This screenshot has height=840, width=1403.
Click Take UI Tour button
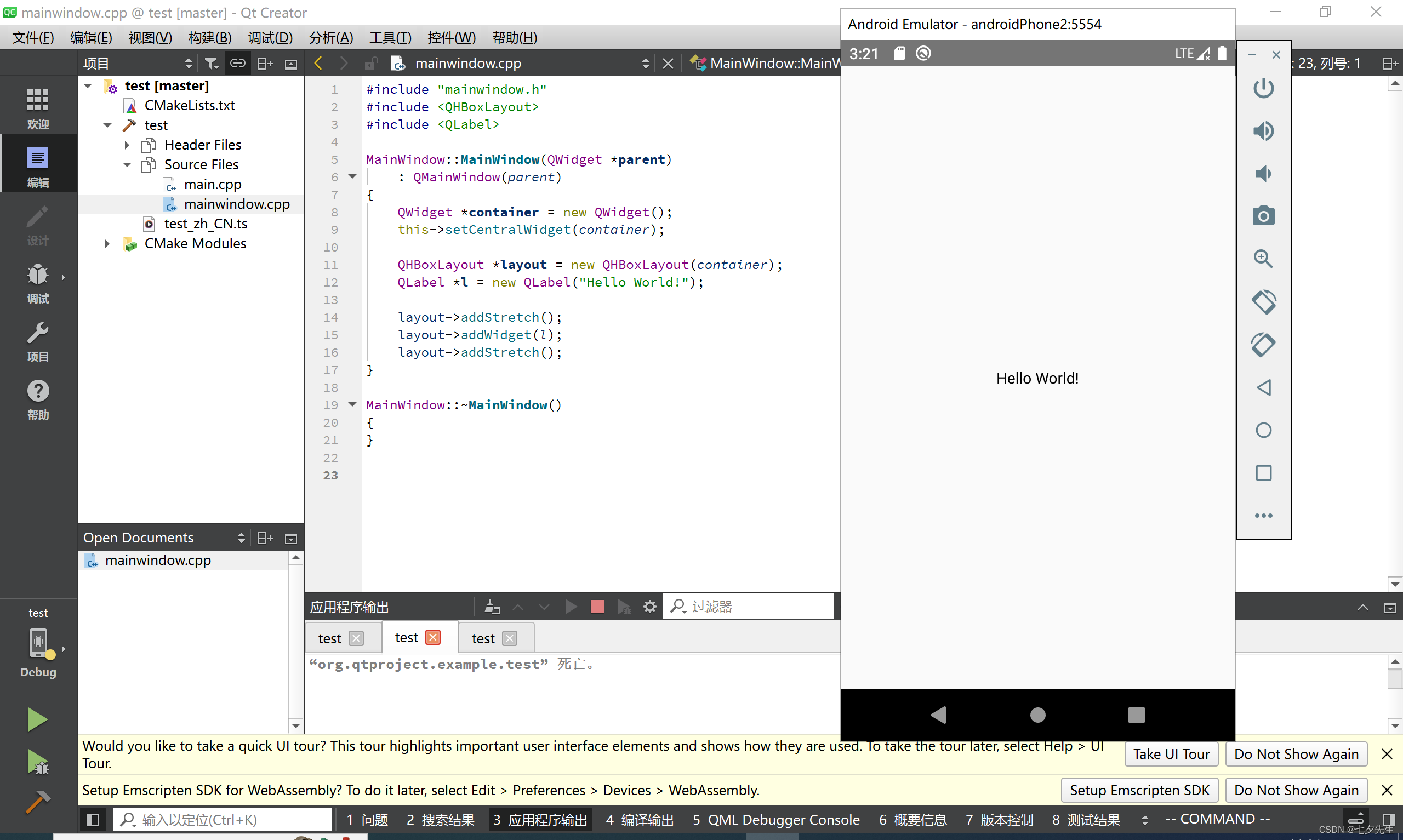(x=1170, y=754)
